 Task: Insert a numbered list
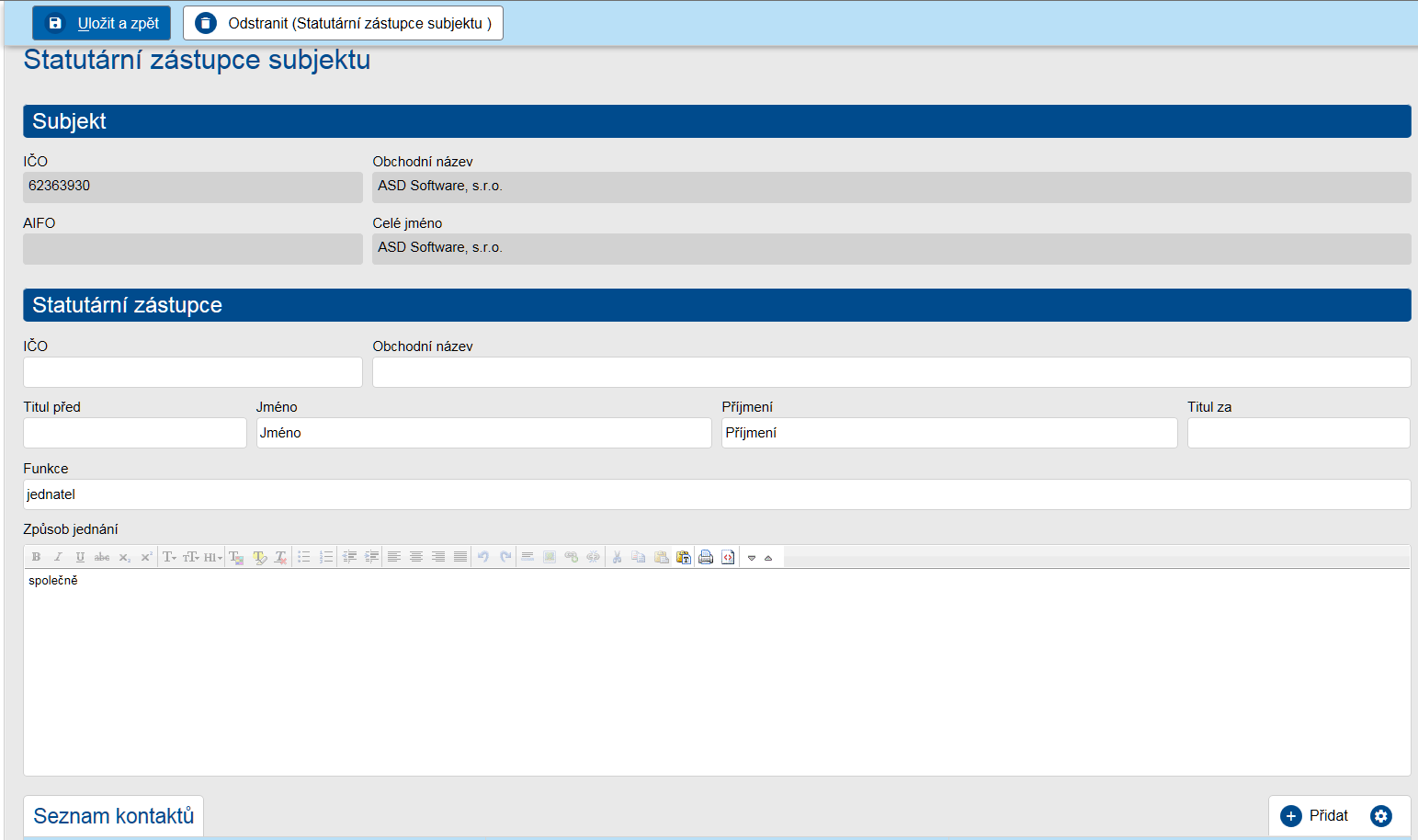(x=326, y=557)
